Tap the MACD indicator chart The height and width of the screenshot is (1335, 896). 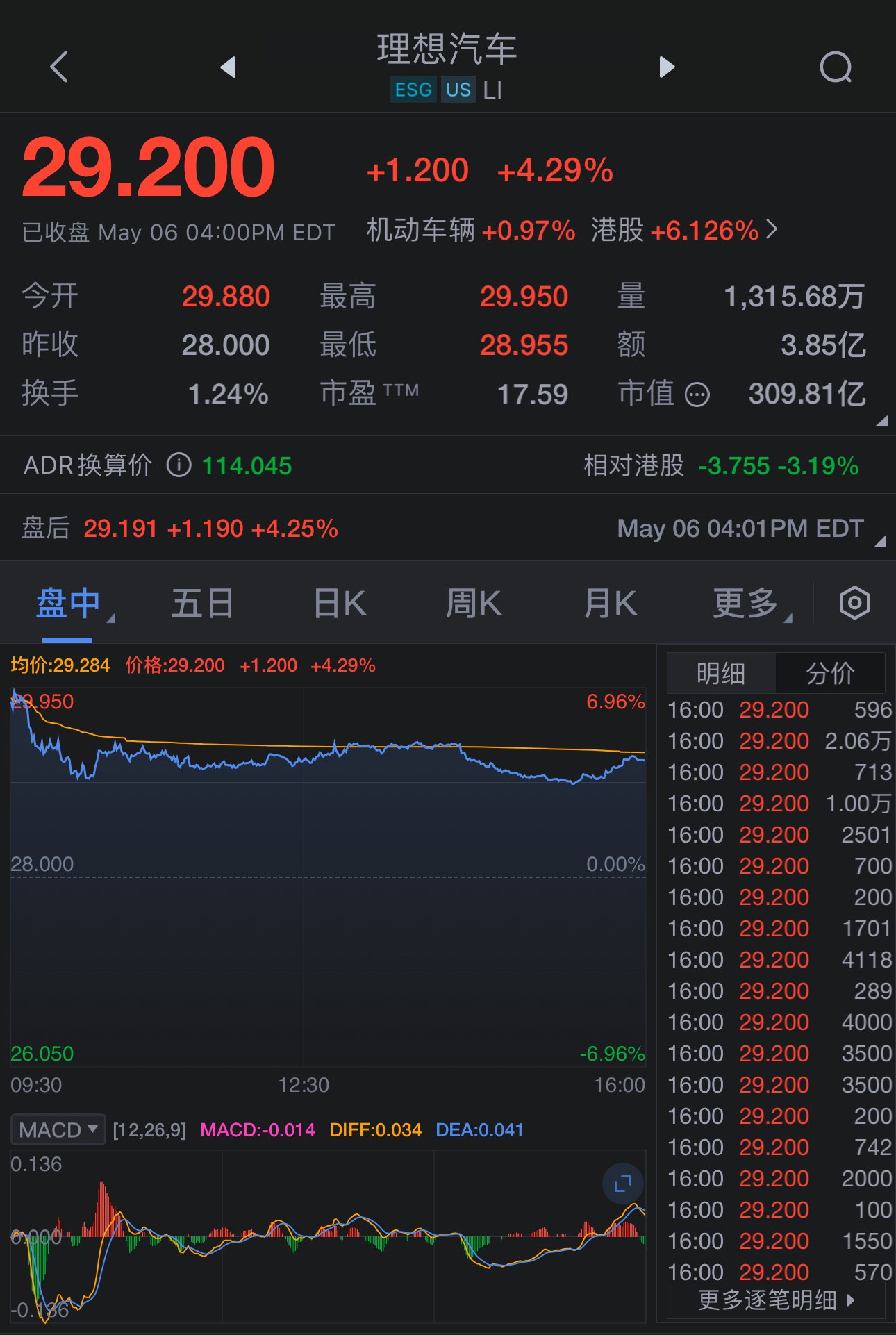click(x=328, y=1237)
